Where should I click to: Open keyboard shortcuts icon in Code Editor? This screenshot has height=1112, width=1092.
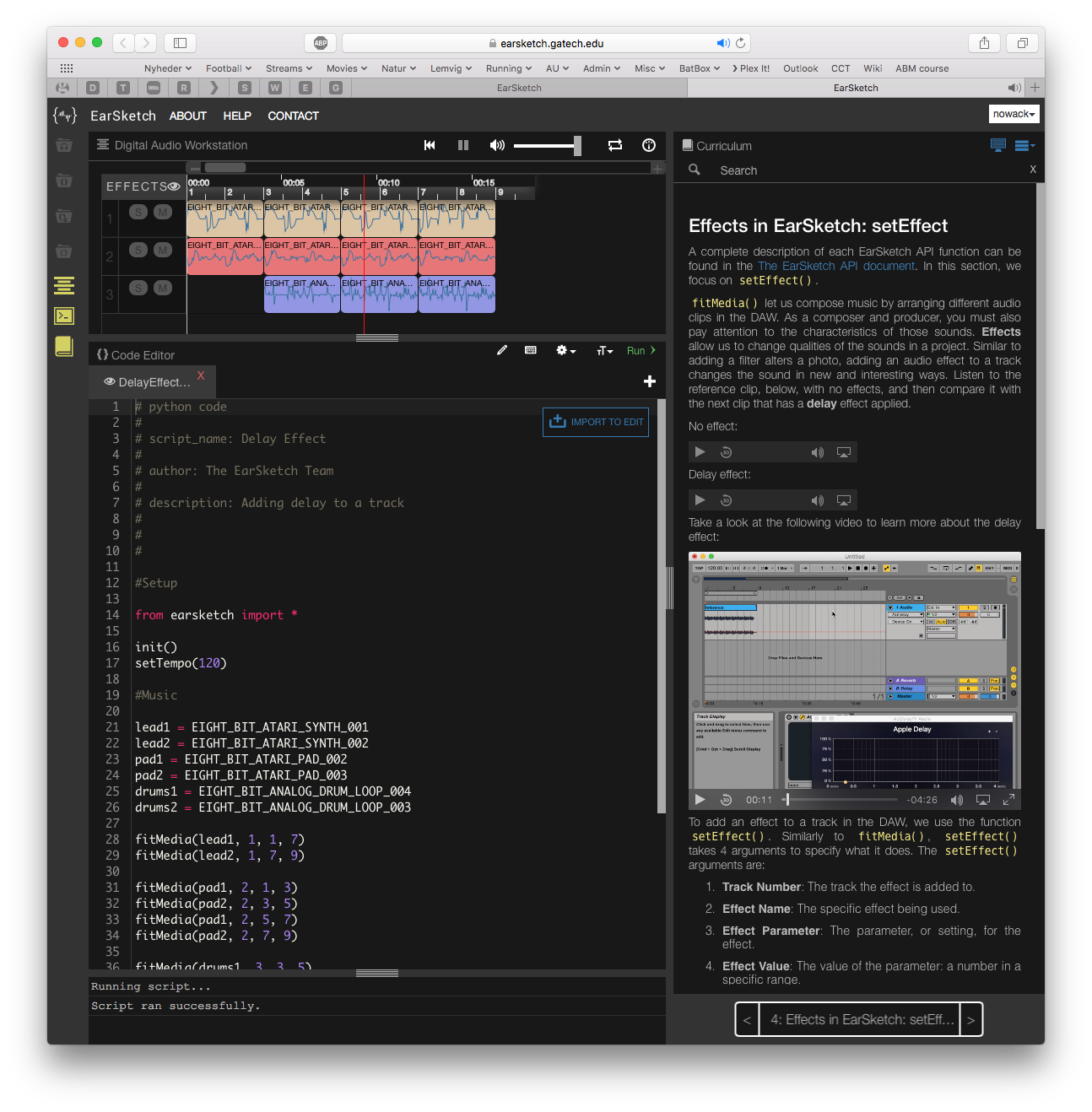point(531,350)
